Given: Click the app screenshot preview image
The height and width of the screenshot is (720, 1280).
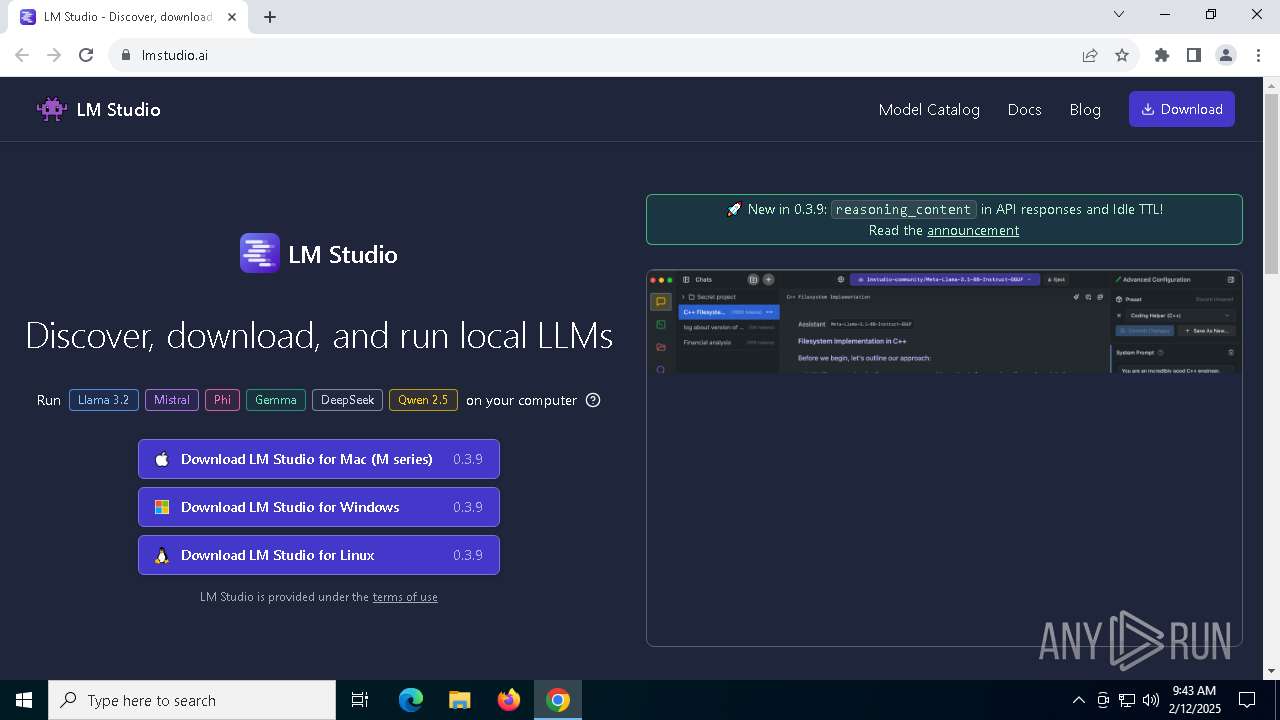Looking at the screenshot, I should pyautogui.click(x=944, y=458).
